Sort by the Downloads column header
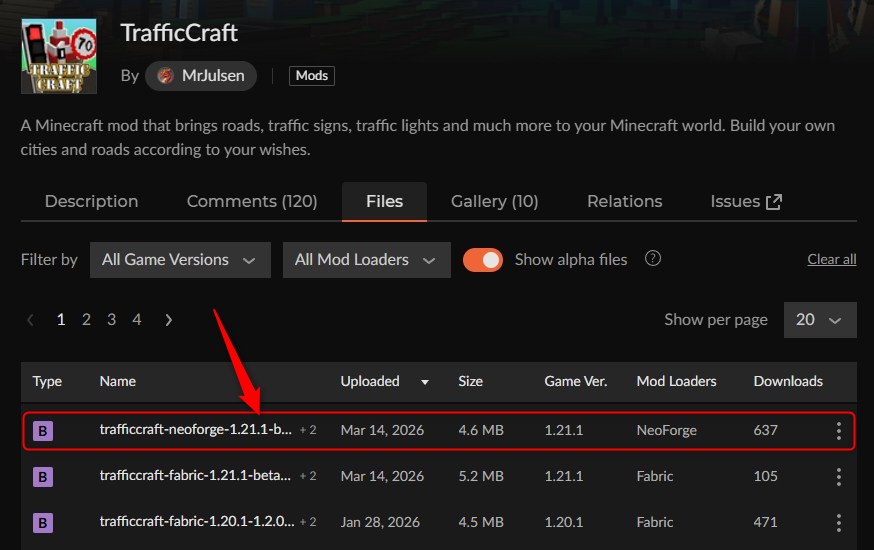Viewport: 874px width, 550px height. point(788,381)
